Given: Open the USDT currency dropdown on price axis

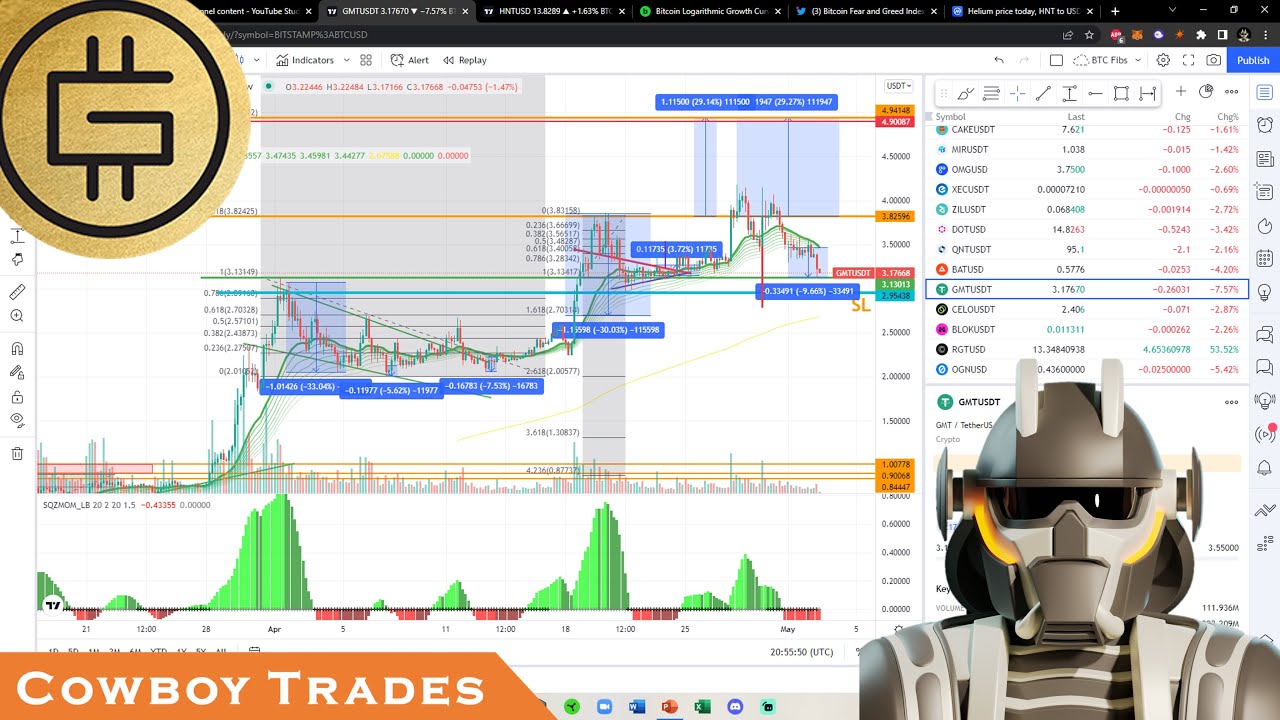Looking at the screenshot, I should [897, 86].
